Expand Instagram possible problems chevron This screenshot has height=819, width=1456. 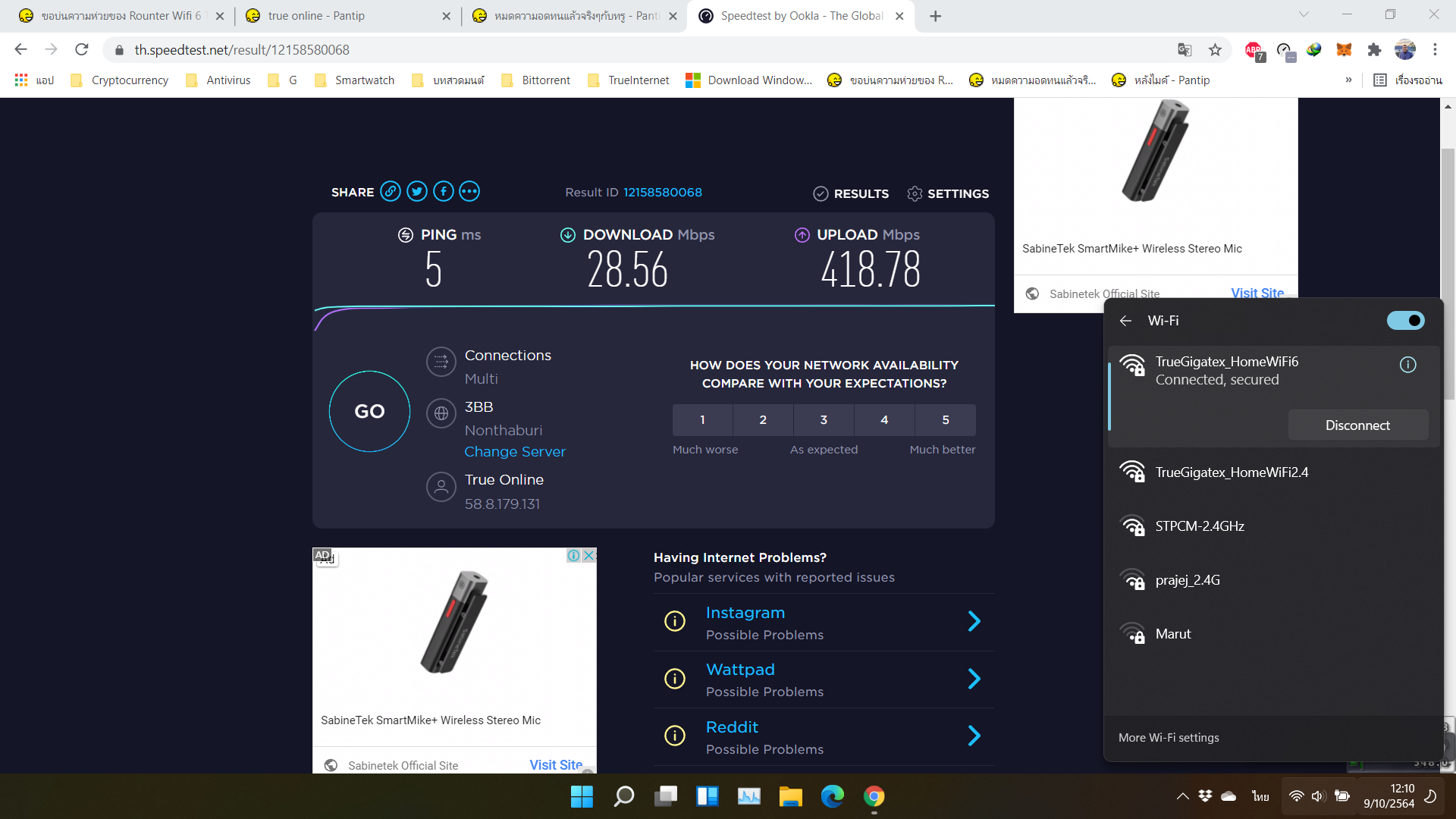click(x=974, y=622)
